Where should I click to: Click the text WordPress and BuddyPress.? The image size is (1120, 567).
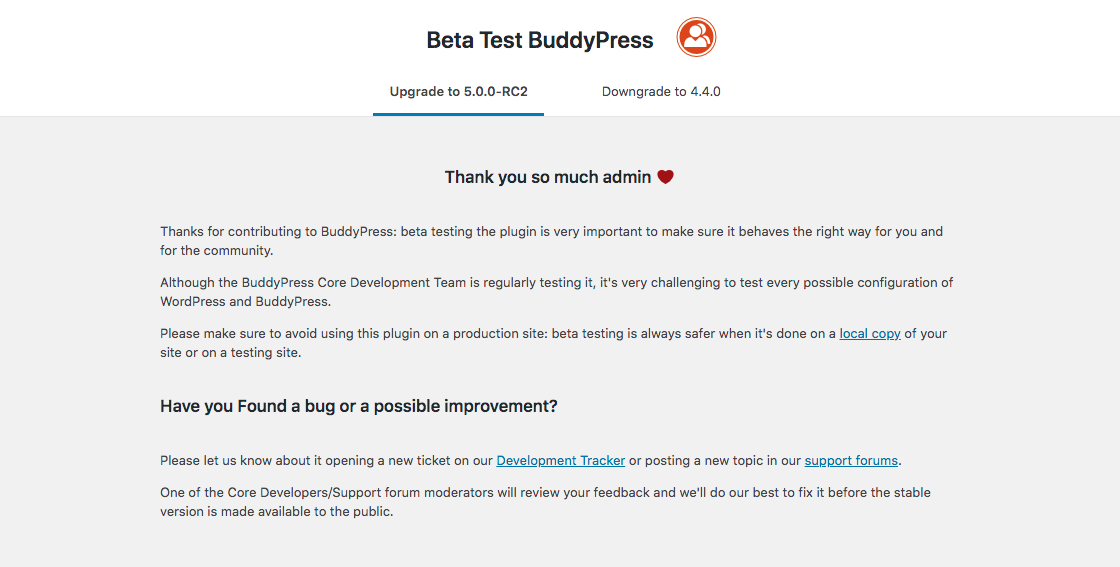245,301
